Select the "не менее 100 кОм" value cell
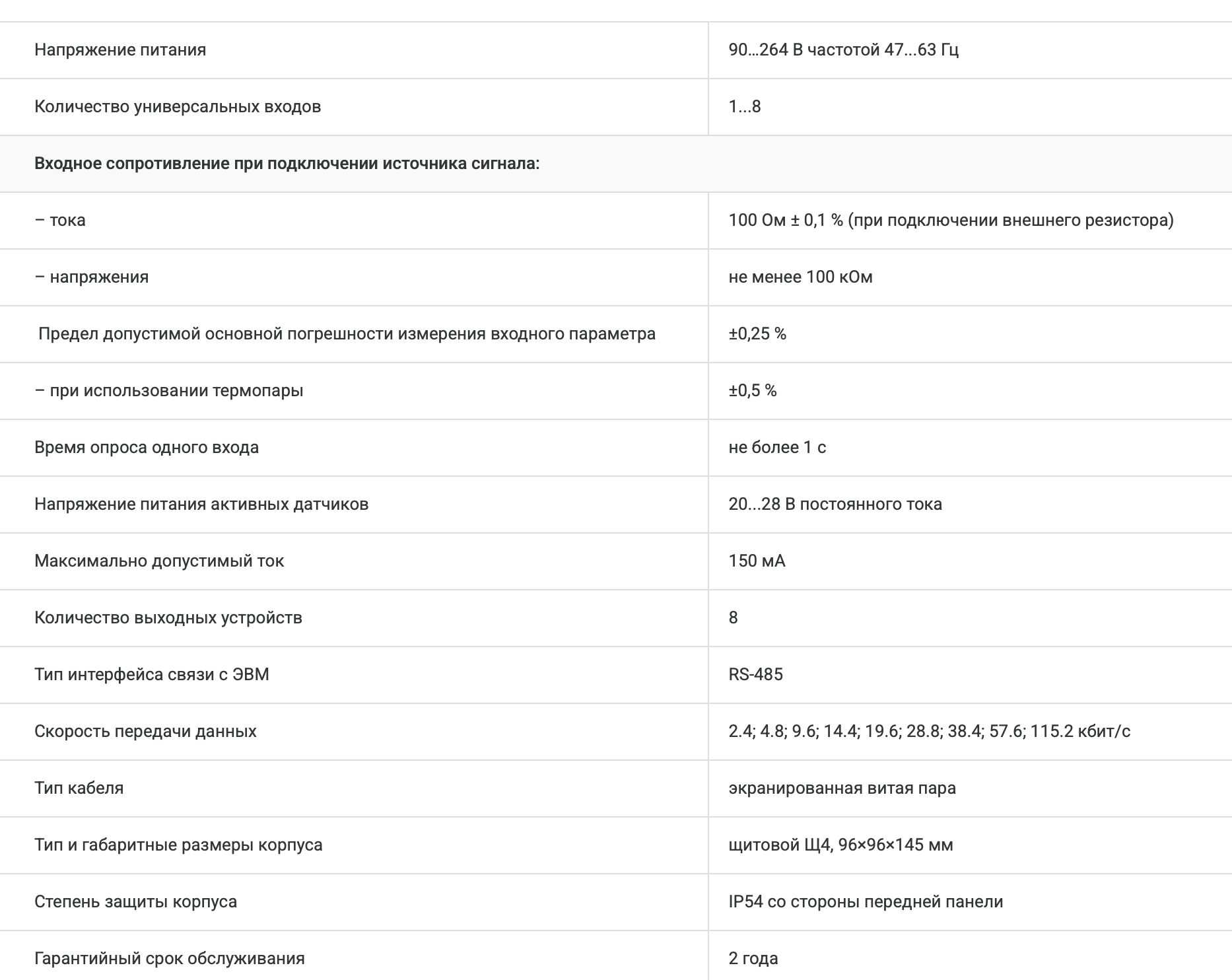The height and width of the screenshot is (980, 1232). click(800, 277)
